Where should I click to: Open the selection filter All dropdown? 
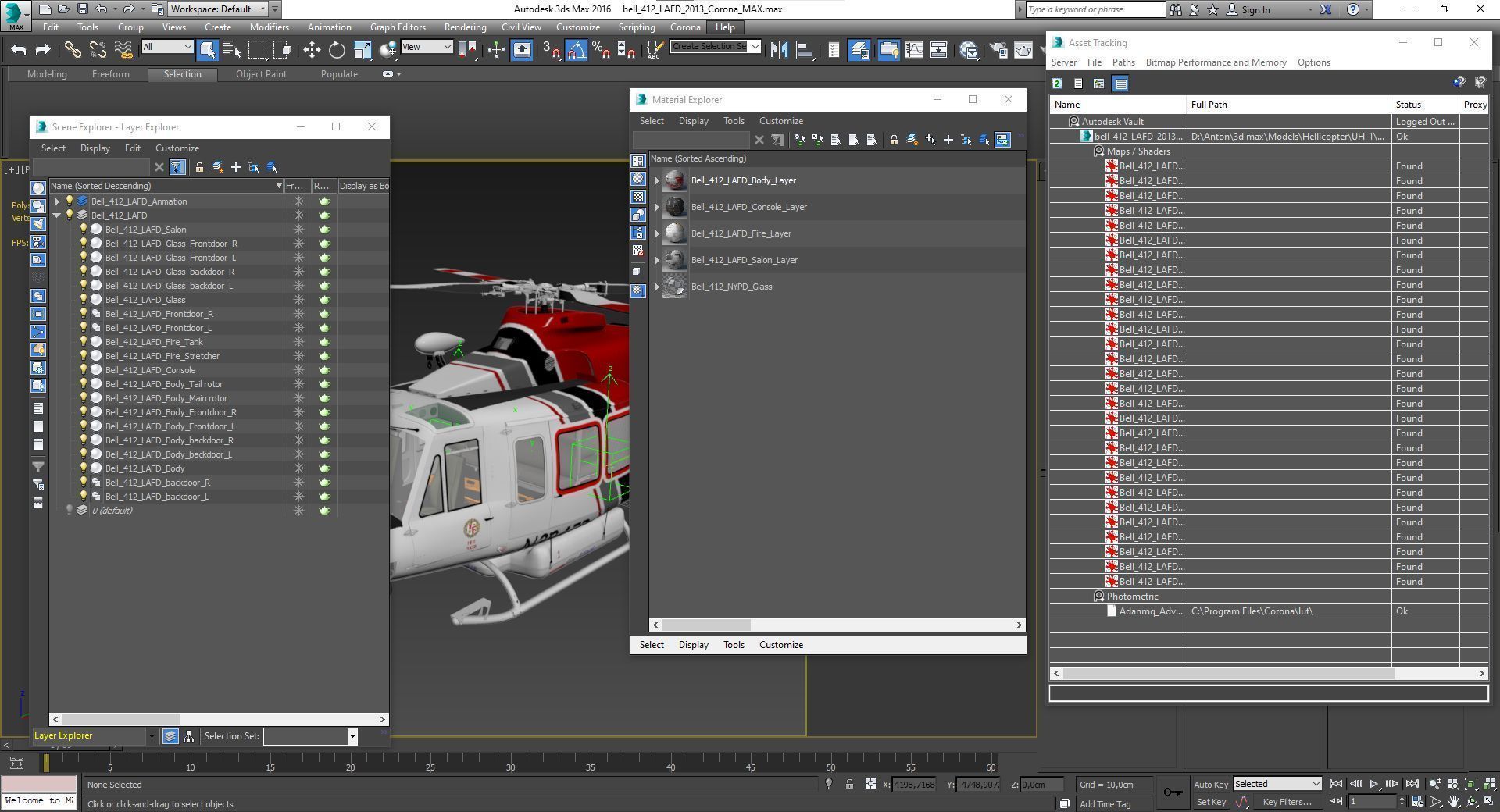[x=167, y=47]
